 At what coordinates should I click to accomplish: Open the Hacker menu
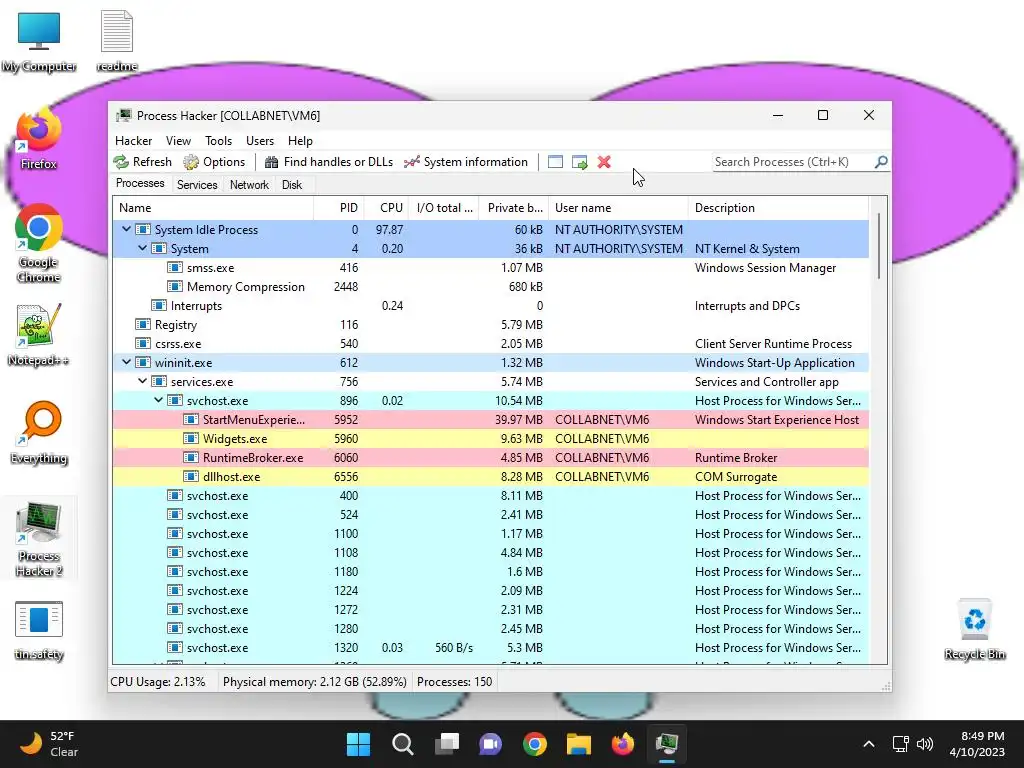(x=133, y=140)
